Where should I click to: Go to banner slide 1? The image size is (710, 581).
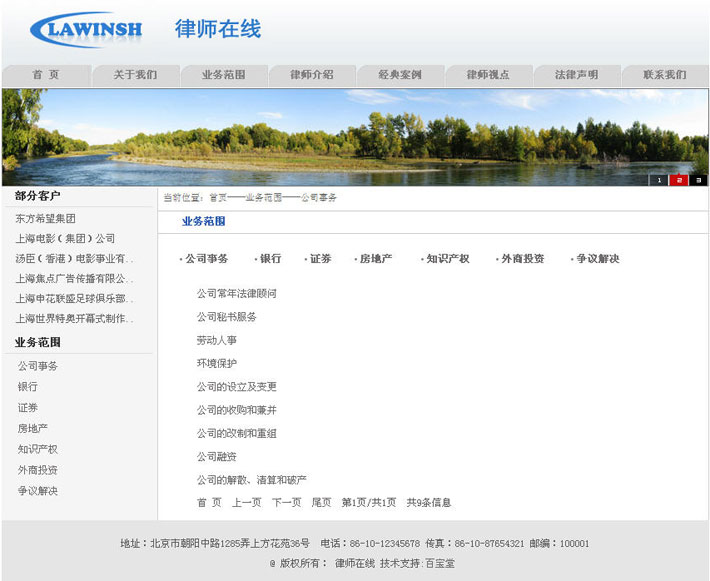click(x=659, y=180)
